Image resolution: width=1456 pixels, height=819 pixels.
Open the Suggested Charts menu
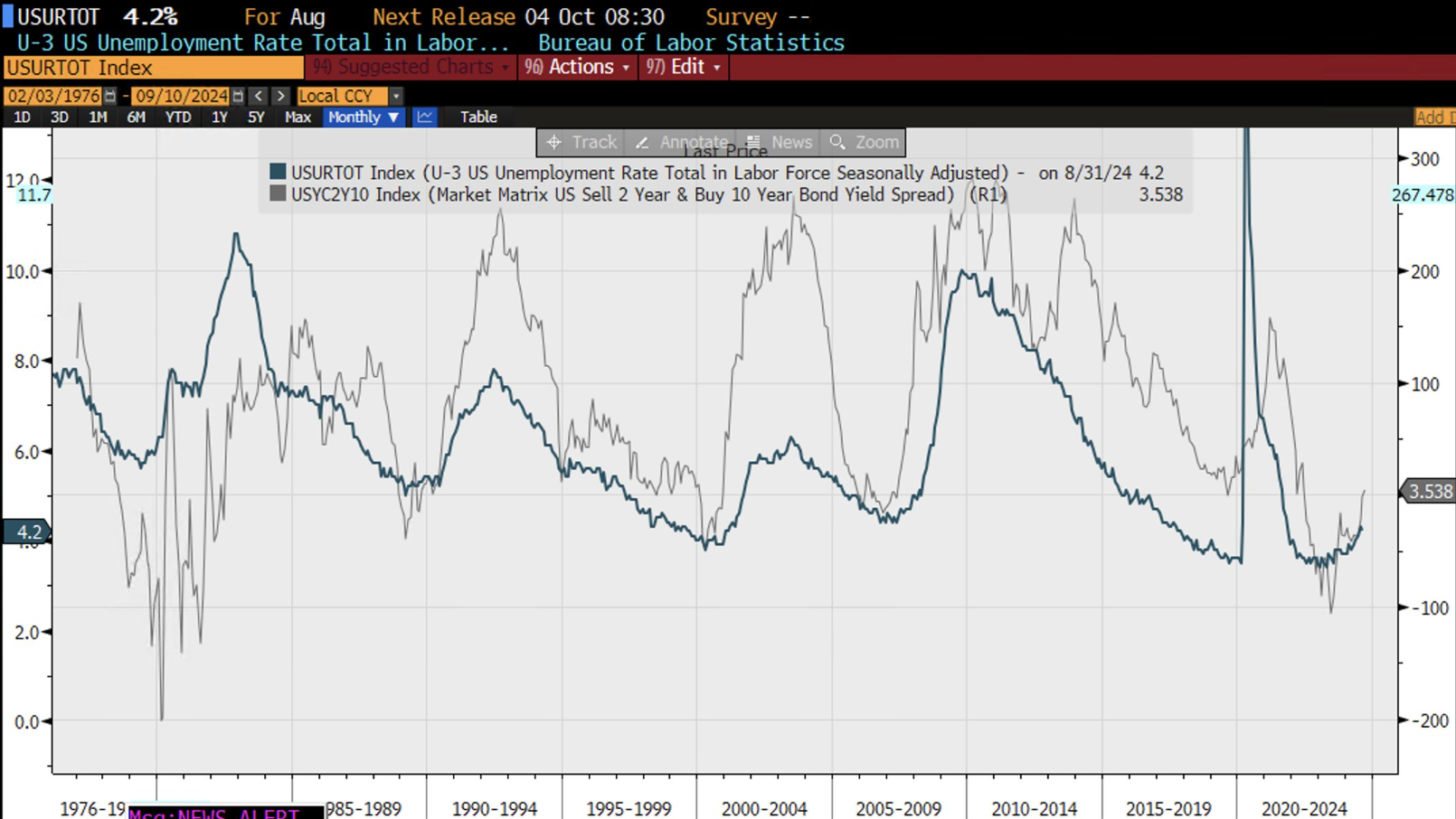pos(411,68)
